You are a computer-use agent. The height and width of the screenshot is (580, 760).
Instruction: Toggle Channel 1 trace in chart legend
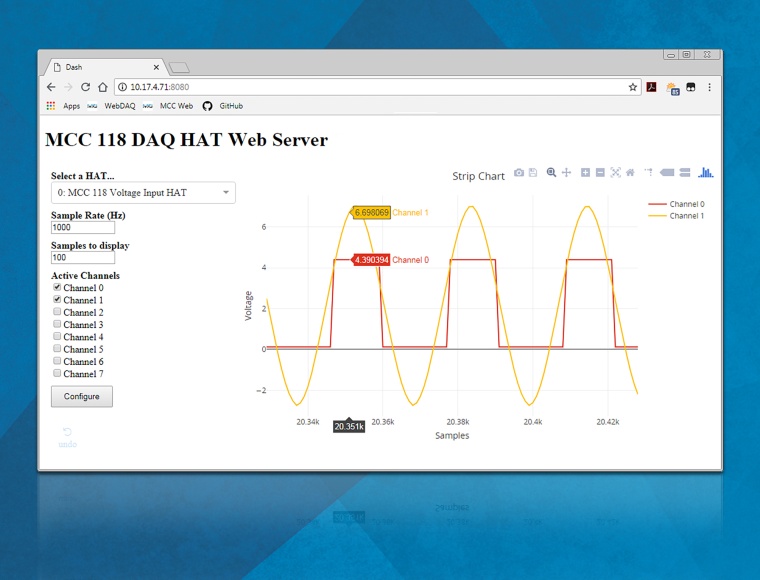tap(677, 216)
